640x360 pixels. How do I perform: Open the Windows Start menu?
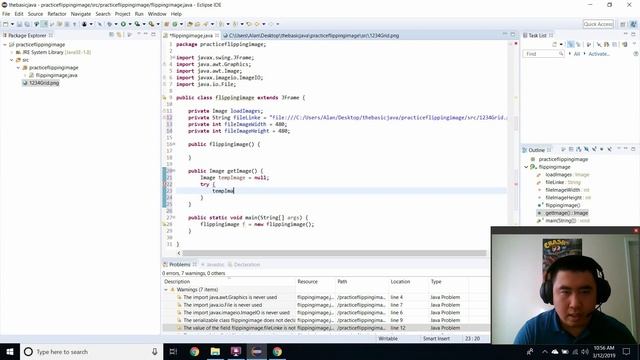pyautogui.click(x=10, y=351)
